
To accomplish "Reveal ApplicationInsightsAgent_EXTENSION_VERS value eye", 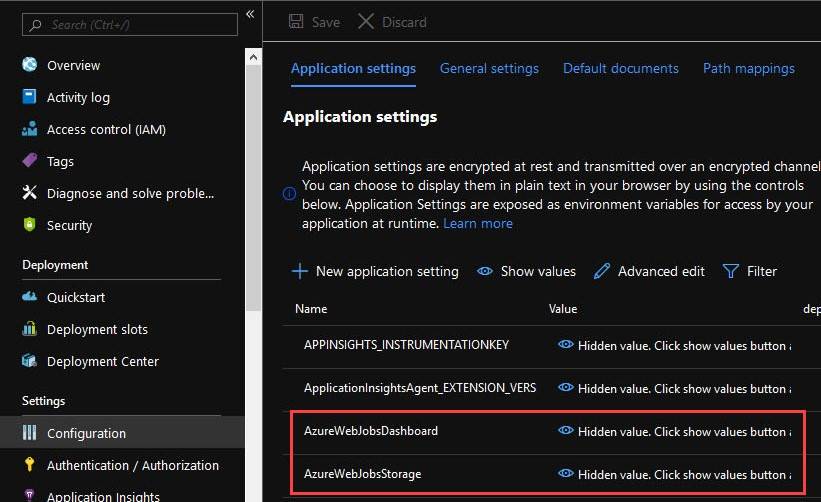I will (566, 387).
